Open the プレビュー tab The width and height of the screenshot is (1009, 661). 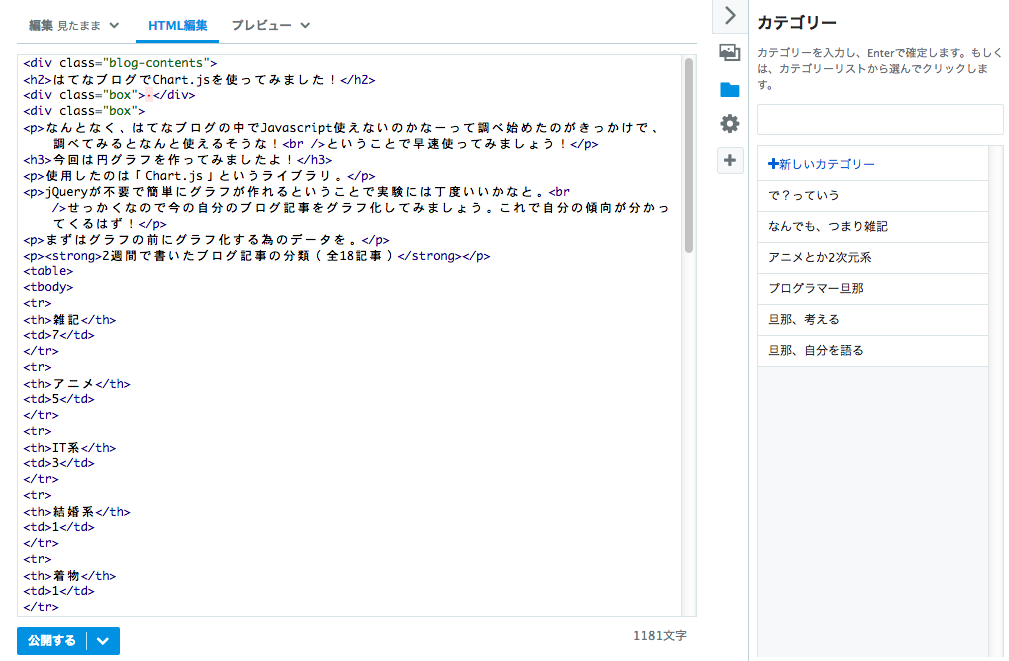click(x=261, y=26)
